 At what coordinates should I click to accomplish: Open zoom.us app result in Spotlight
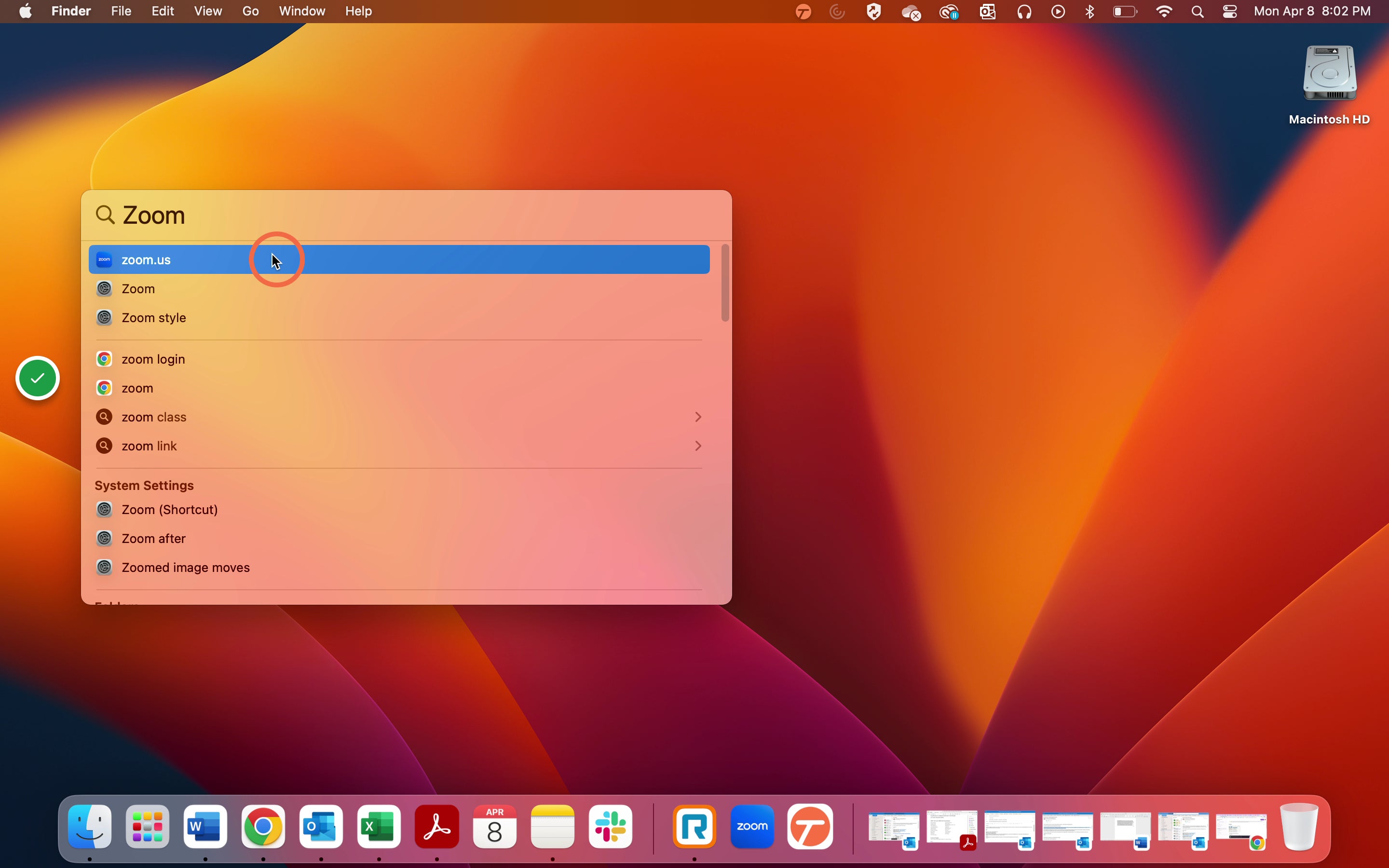click(399, 259)
